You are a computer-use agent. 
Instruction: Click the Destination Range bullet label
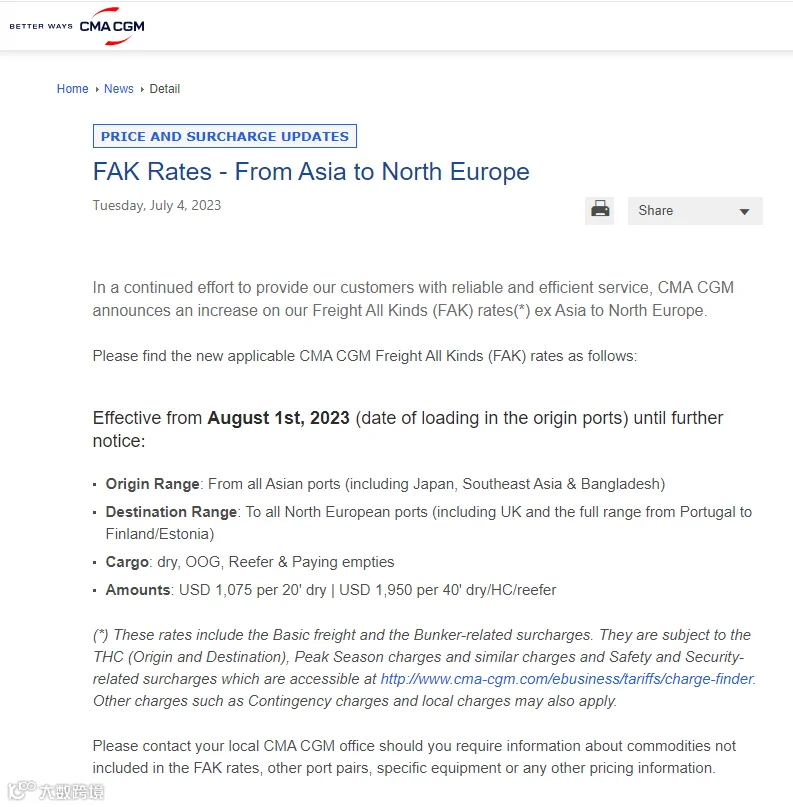click(171, 512)
